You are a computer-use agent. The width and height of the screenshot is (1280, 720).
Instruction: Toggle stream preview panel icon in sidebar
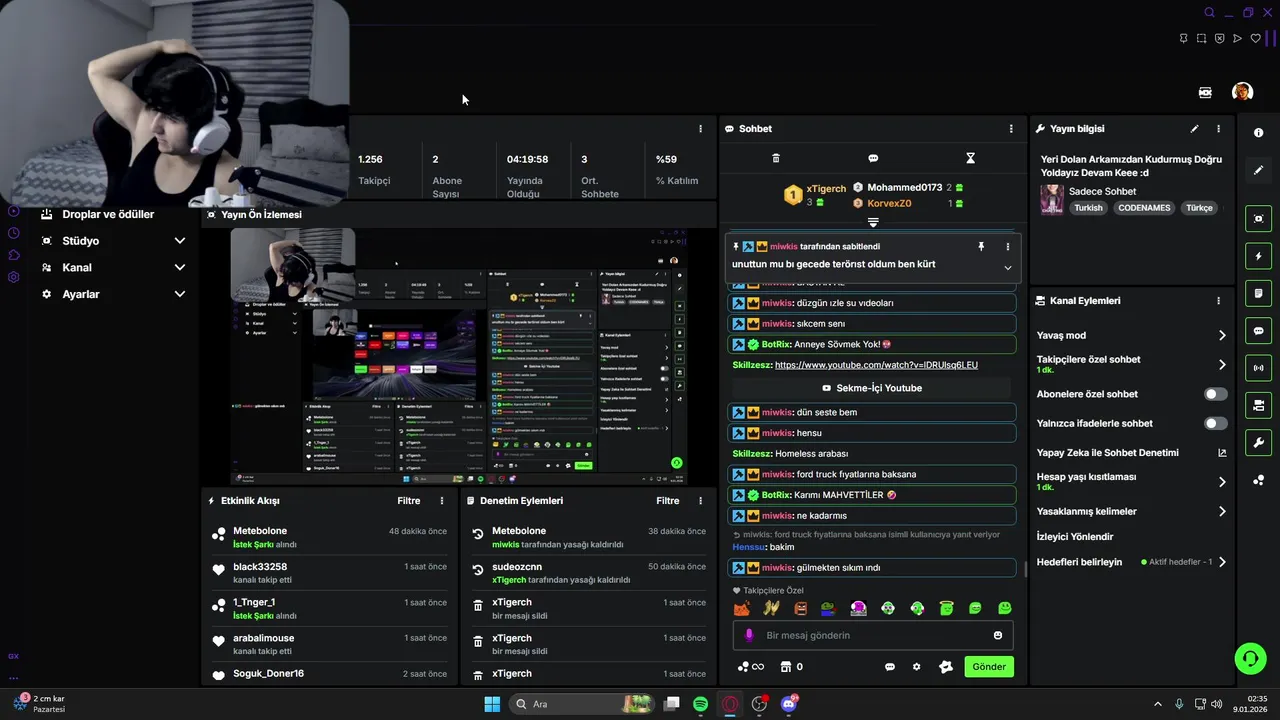pyautogui.click(x=1258, y=219)
